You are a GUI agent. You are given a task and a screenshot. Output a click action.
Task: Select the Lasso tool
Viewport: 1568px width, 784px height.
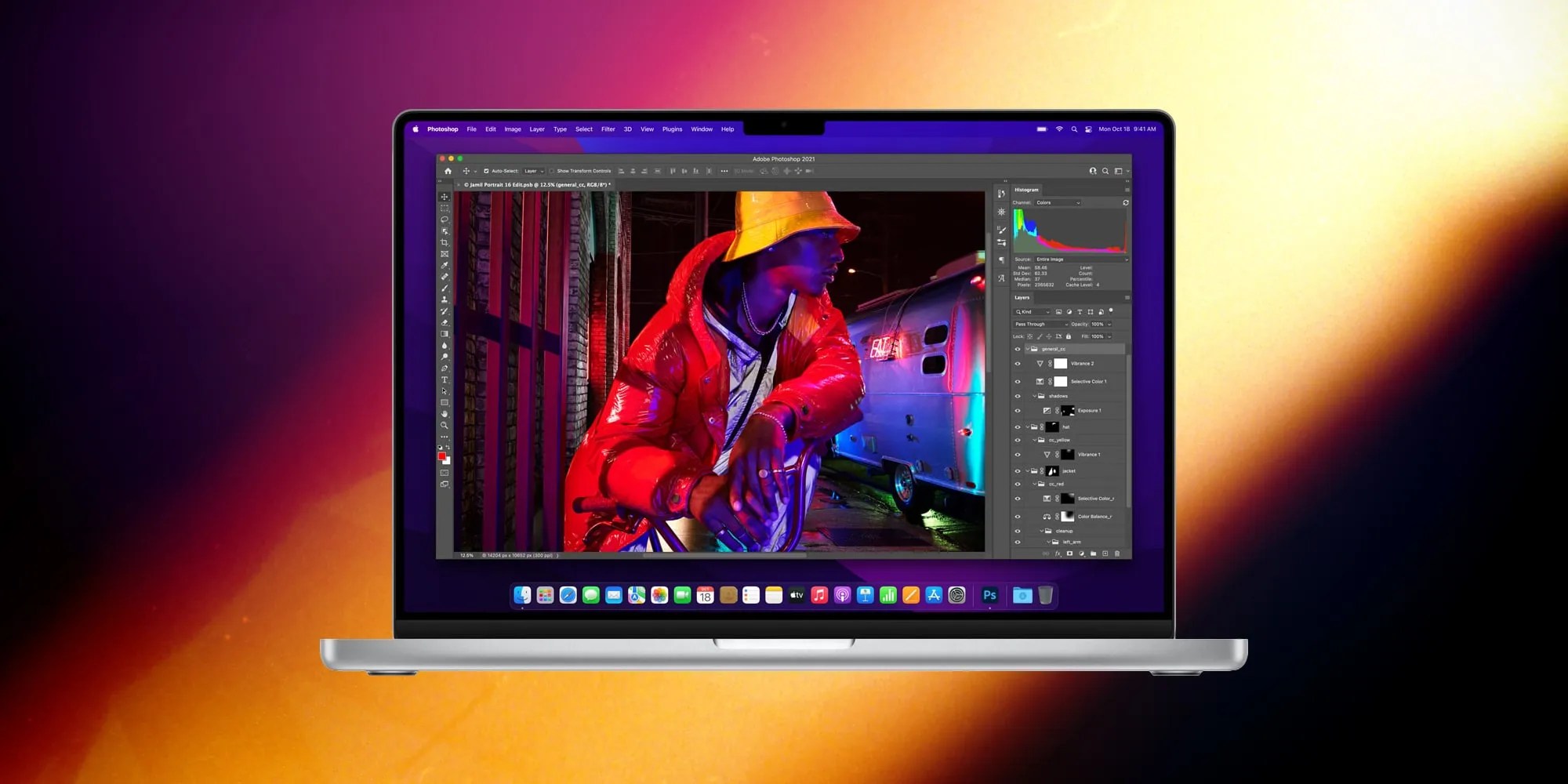click(x=444, y=220)
